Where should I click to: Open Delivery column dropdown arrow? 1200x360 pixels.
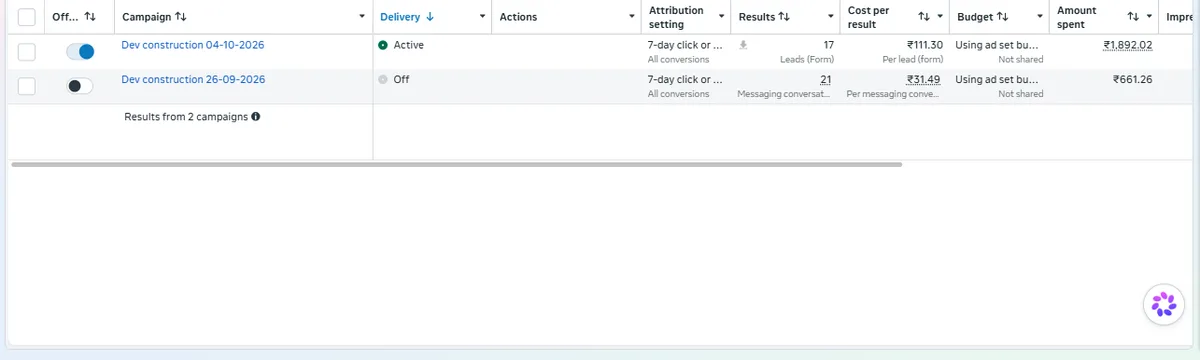483,17
